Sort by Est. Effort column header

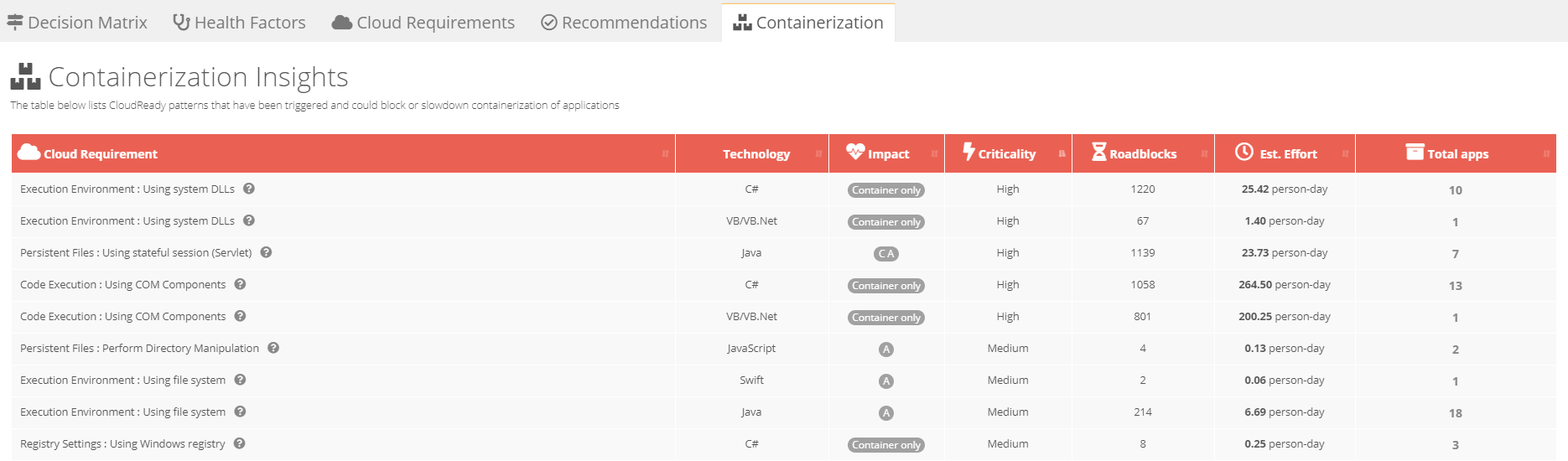[x=1287, y=154]
